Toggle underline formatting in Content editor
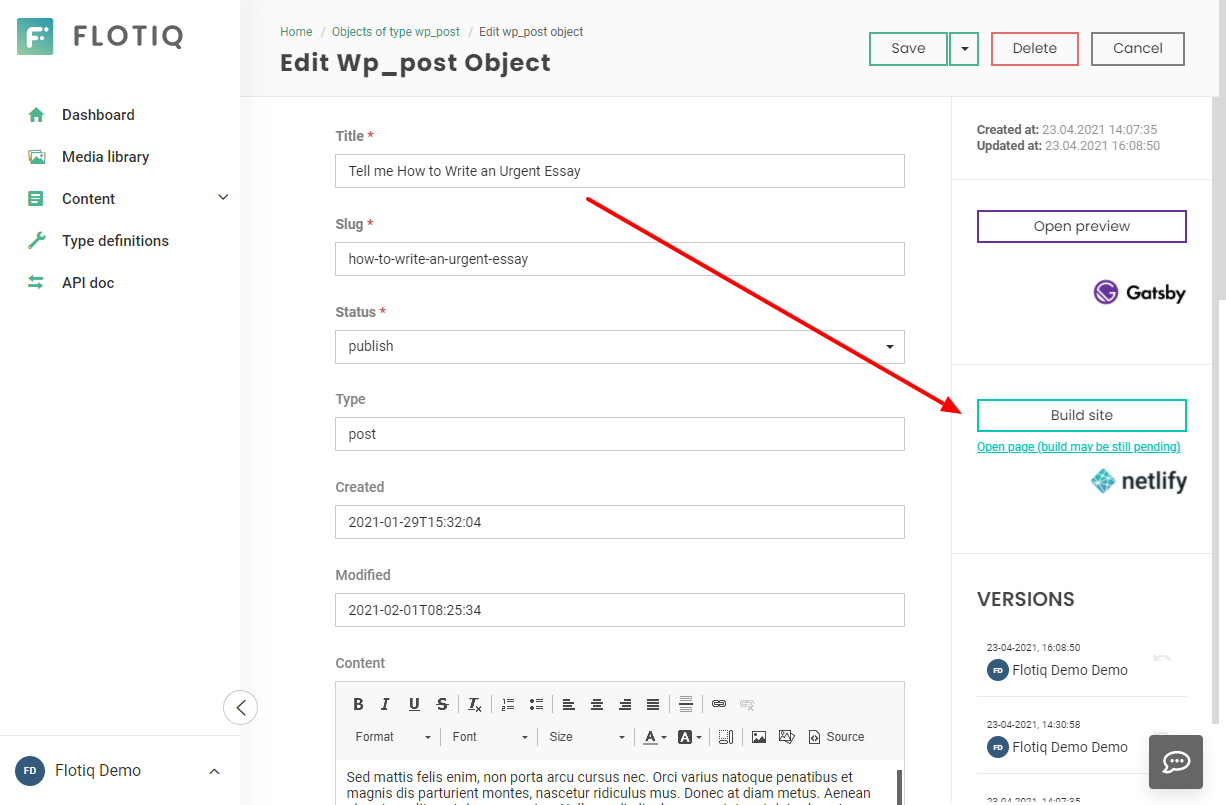Viewport: 1226px width, 805px height. (414, 704)
